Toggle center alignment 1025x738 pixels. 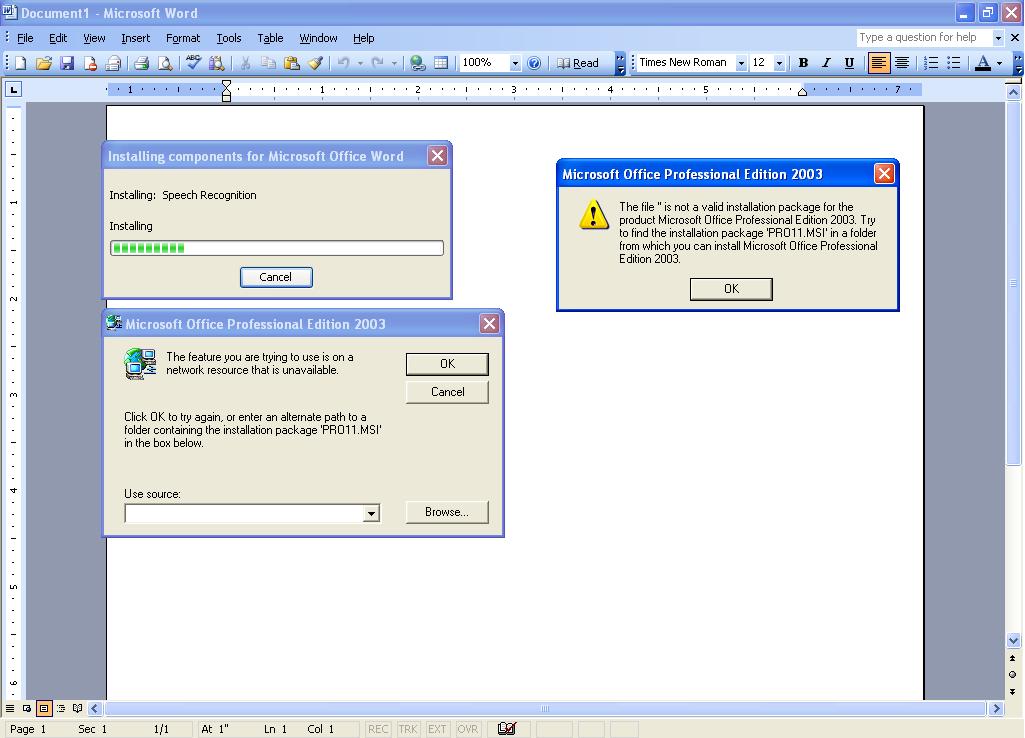tap(902, 63)
